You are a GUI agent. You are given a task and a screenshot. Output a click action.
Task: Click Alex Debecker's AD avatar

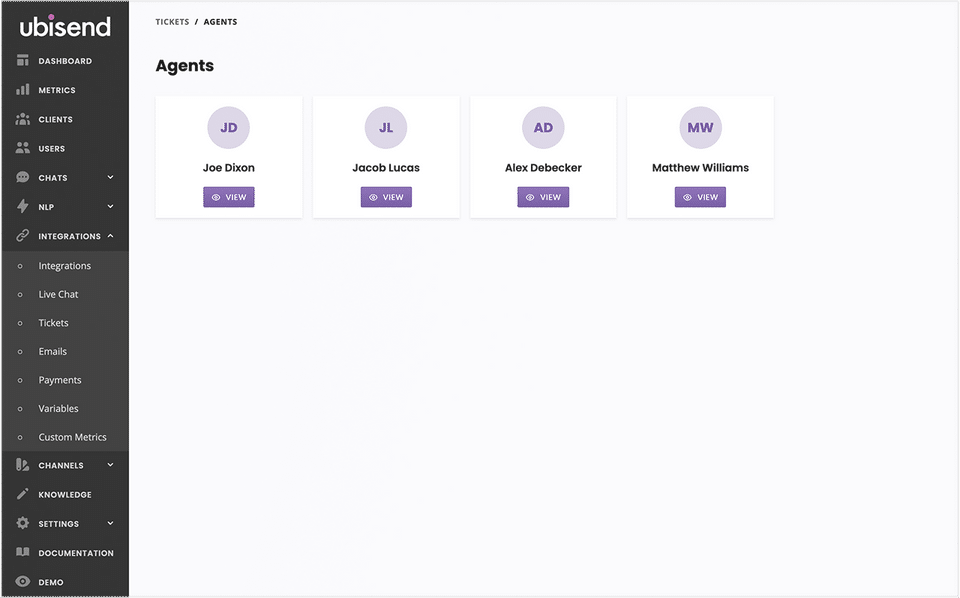point(543,128)
